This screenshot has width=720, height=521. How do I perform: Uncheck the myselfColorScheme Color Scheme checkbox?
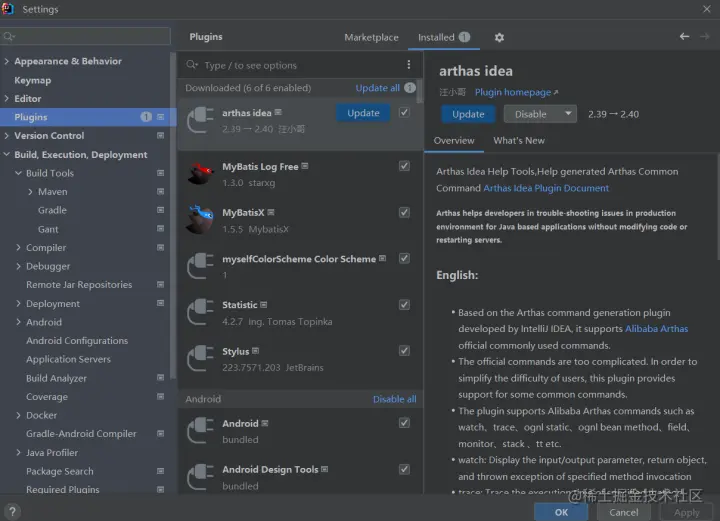point(404,258)
